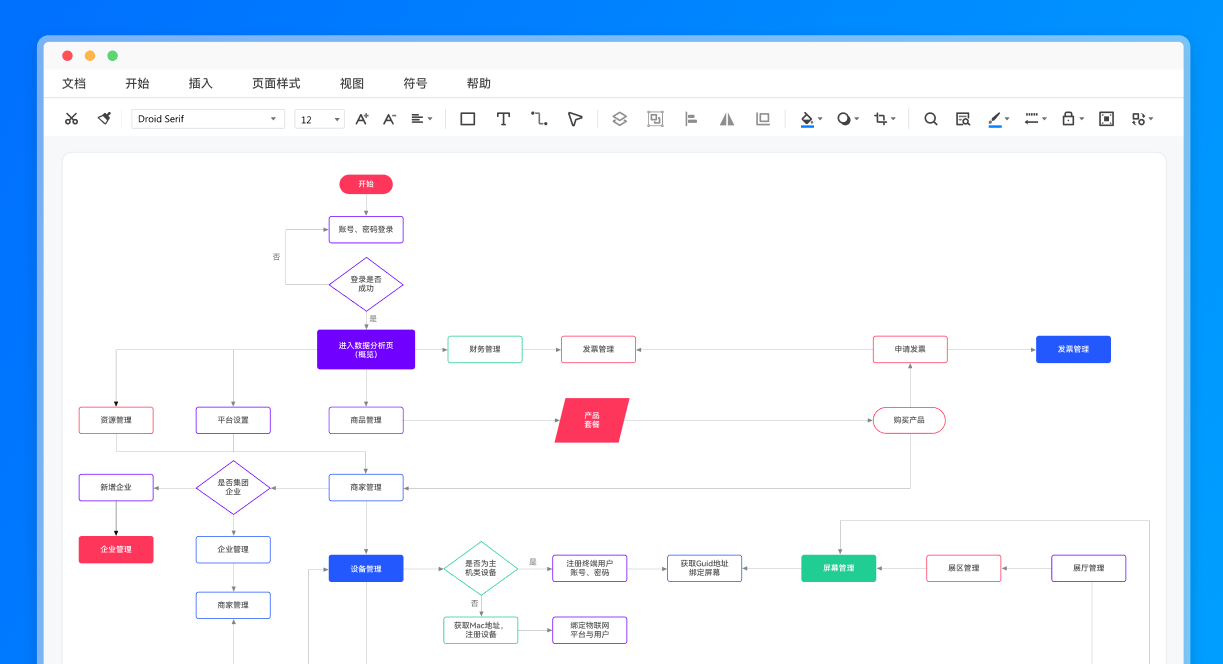Open the 插入 menu

click(200, 84)
